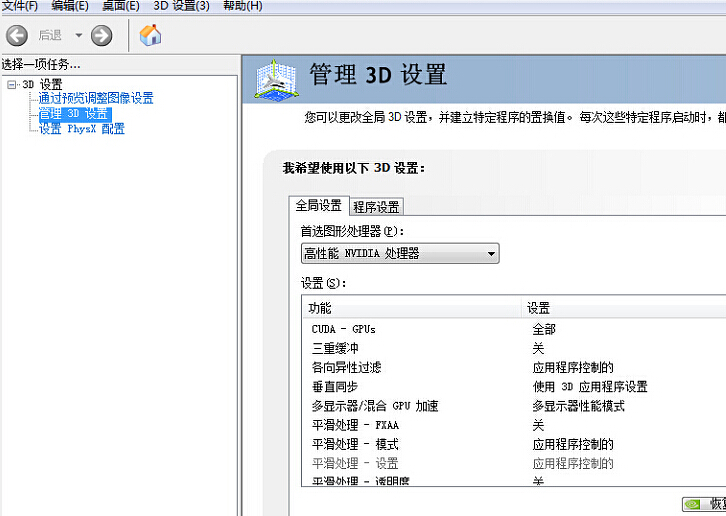Viewport: 726px width, 516px height.
Task: Click the 关 value for 平滑处理 - FXAA
Action: pyautogui.click(x=538, y=425)
